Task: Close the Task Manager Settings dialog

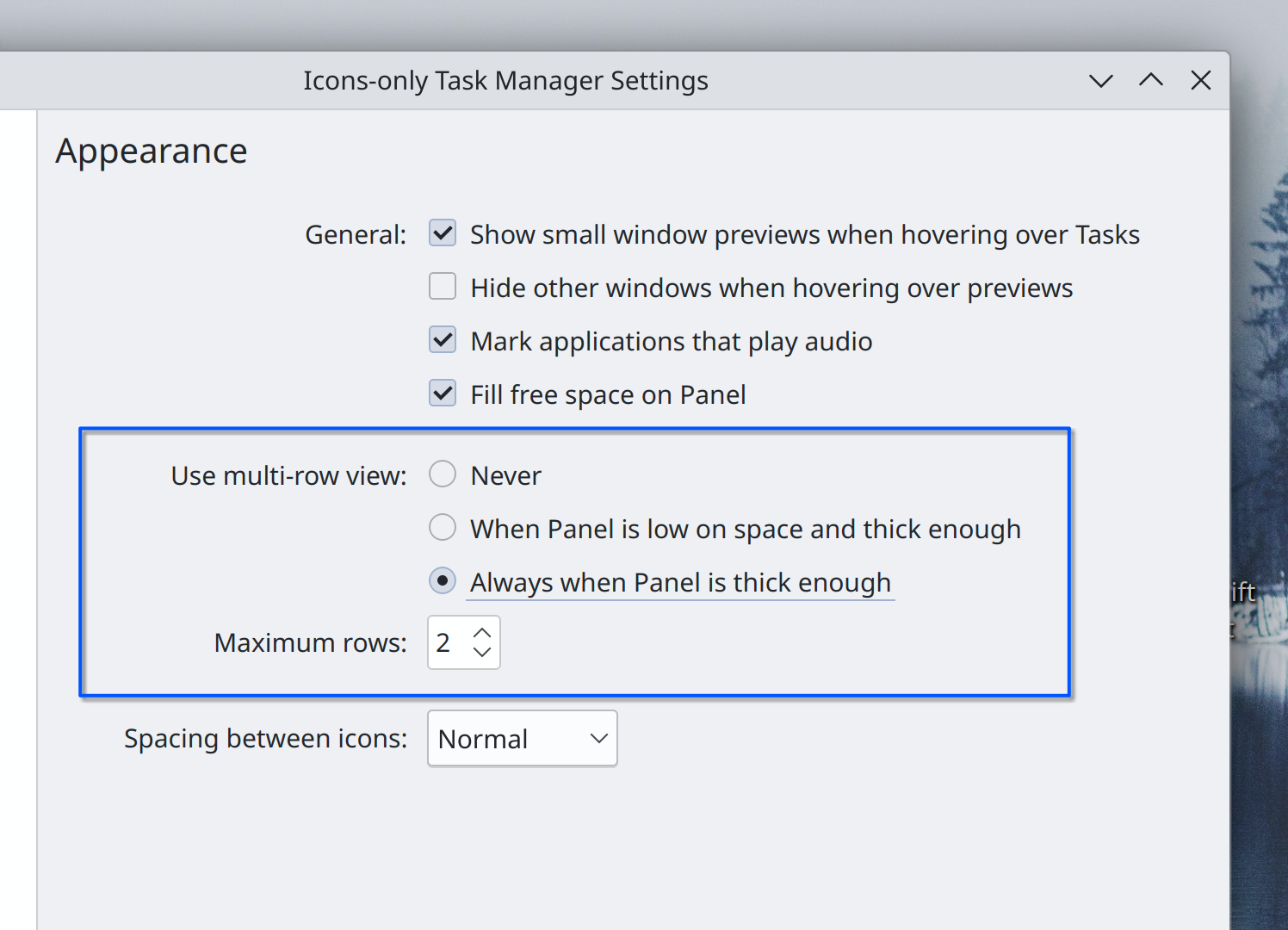Action: [x=1200, y=81]
